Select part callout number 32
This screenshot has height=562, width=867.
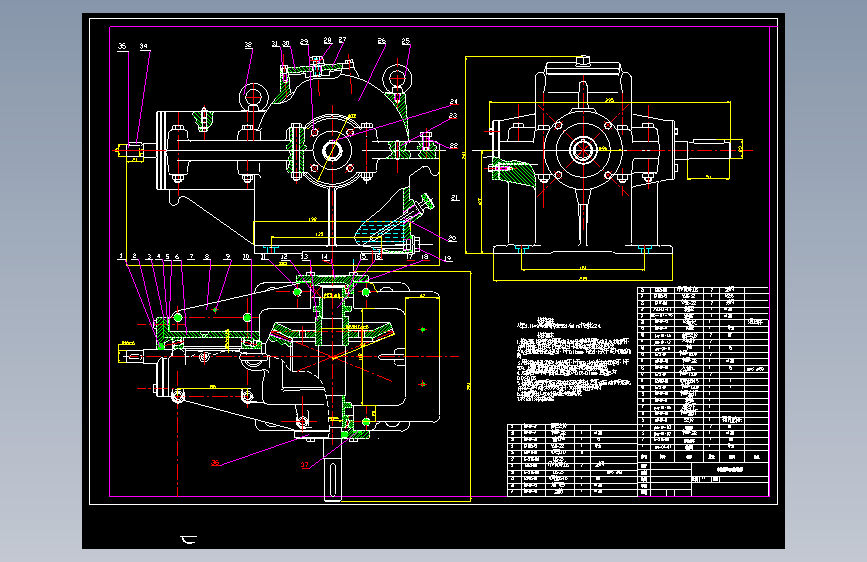coord(248,45)
